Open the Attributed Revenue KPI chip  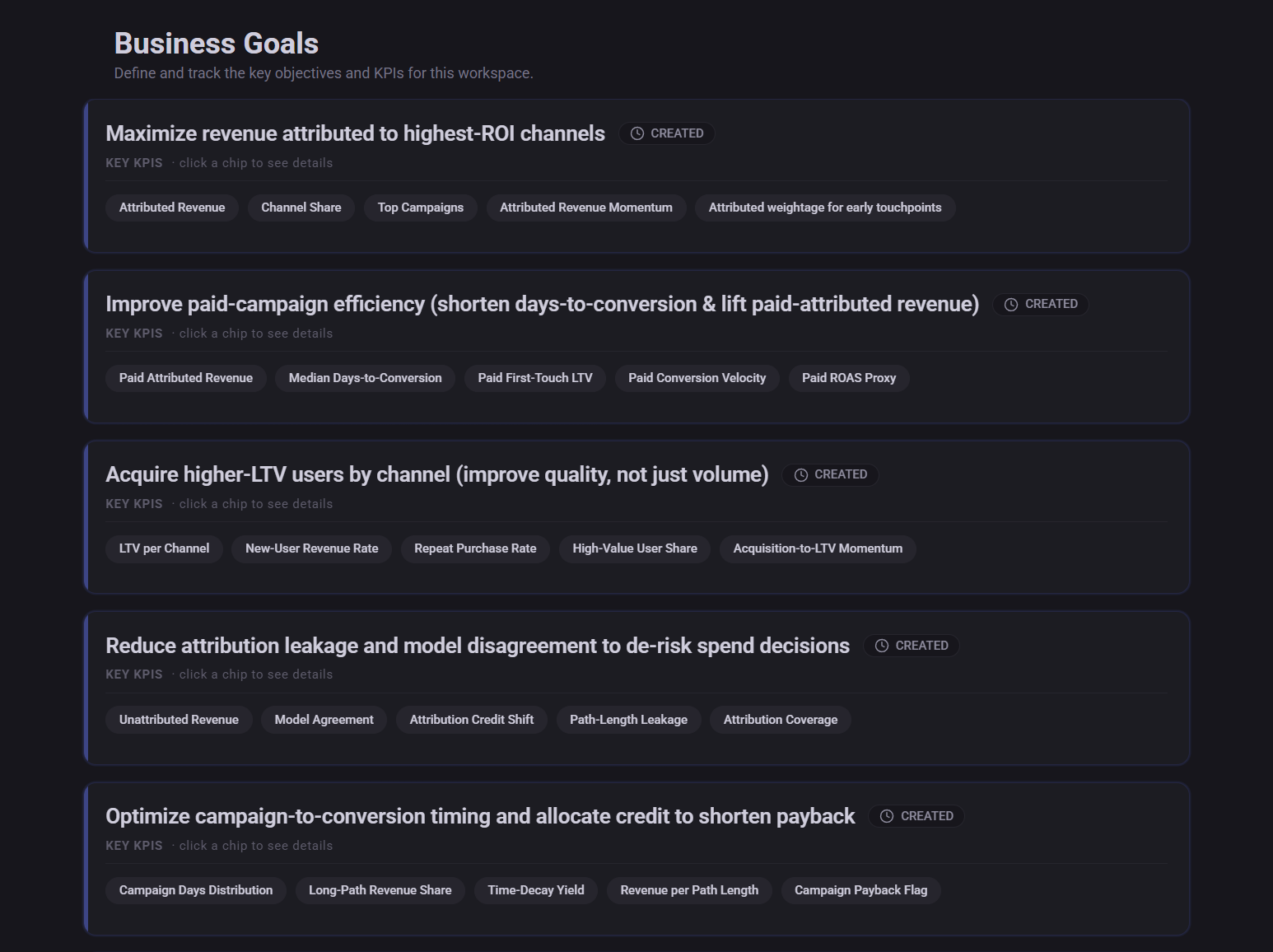[x=171, y=208]
